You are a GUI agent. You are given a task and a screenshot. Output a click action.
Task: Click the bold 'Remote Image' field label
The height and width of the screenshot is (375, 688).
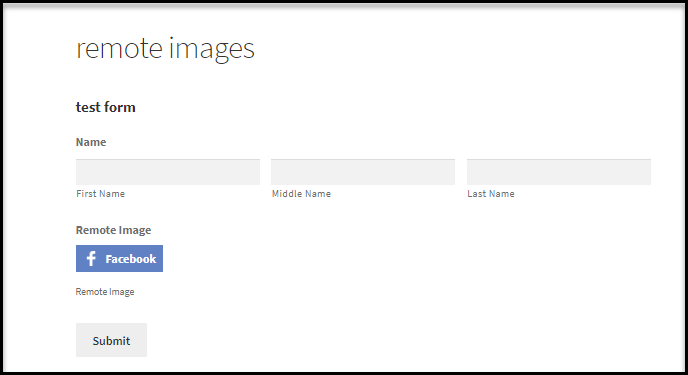tap(113, 230)
